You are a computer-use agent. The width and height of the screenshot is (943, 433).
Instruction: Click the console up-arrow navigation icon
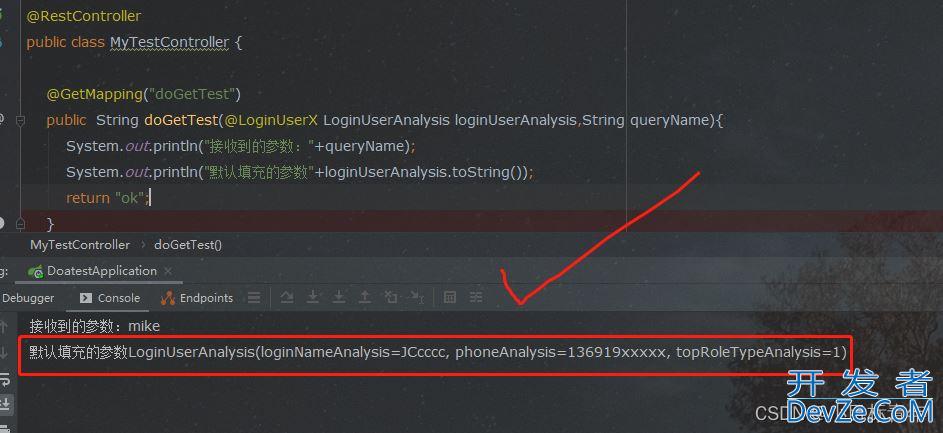click(4, 326)
